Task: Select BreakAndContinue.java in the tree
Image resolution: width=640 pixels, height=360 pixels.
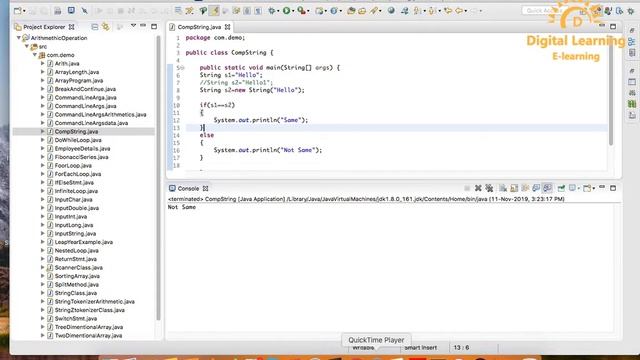Action: click(x=85, y=89)
